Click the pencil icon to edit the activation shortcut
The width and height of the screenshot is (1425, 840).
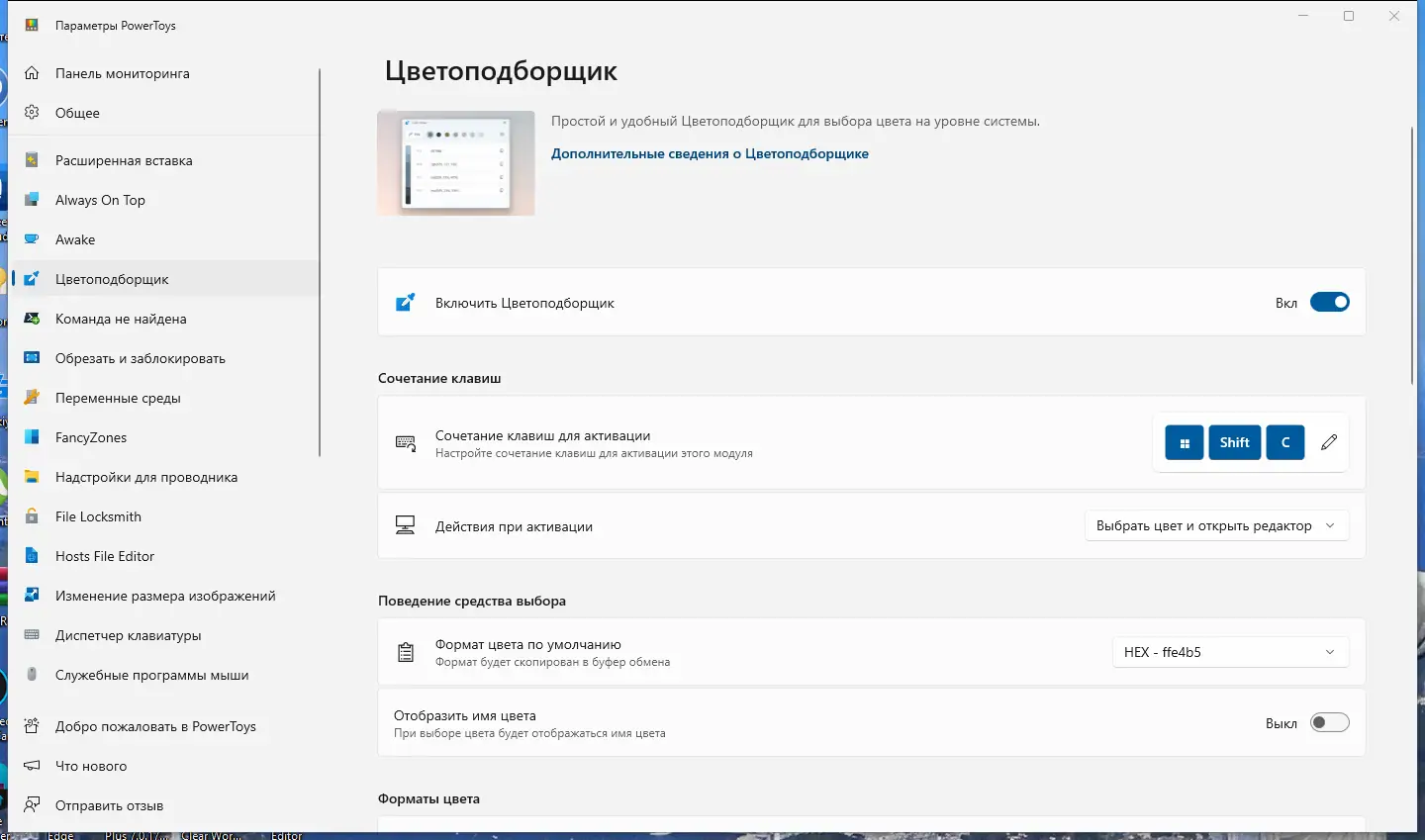1329,442
